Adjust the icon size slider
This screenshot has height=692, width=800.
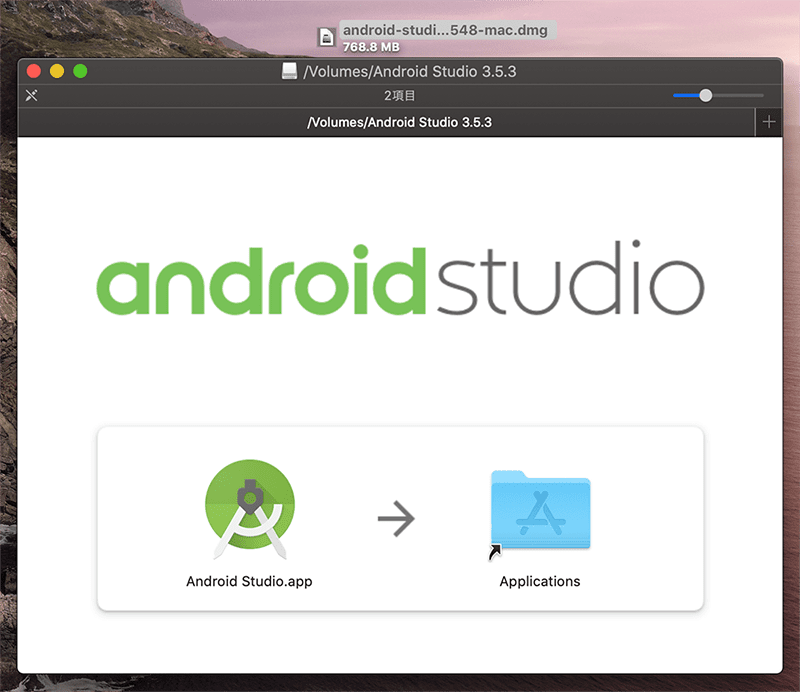(706, 95)
